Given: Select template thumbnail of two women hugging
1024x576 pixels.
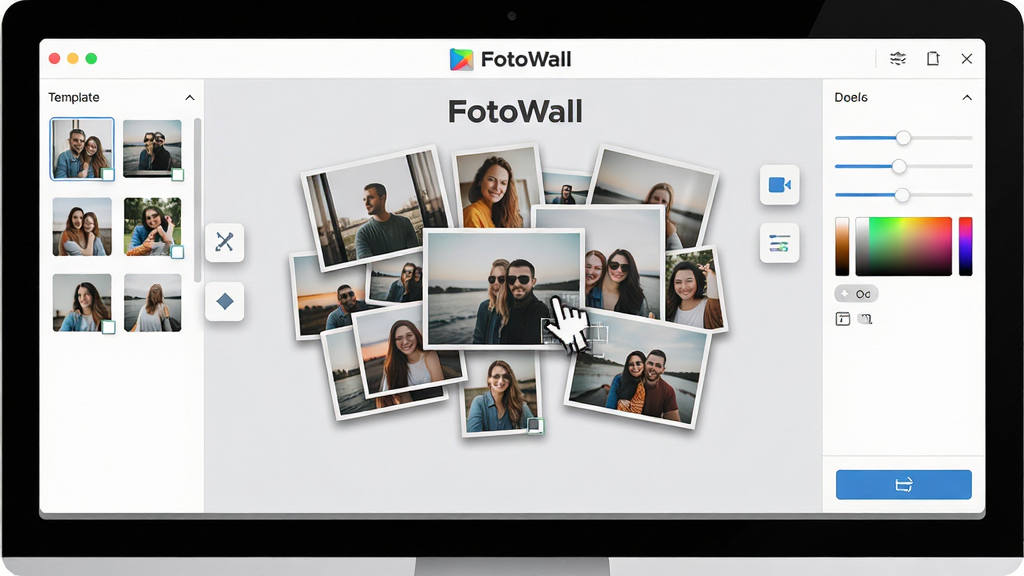Looking at the screenshot, I should (82, 227).
